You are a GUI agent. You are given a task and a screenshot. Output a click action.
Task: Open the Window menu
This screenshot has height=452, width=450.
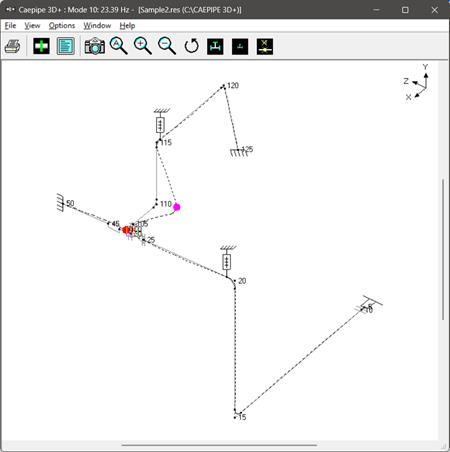[97, 26]
